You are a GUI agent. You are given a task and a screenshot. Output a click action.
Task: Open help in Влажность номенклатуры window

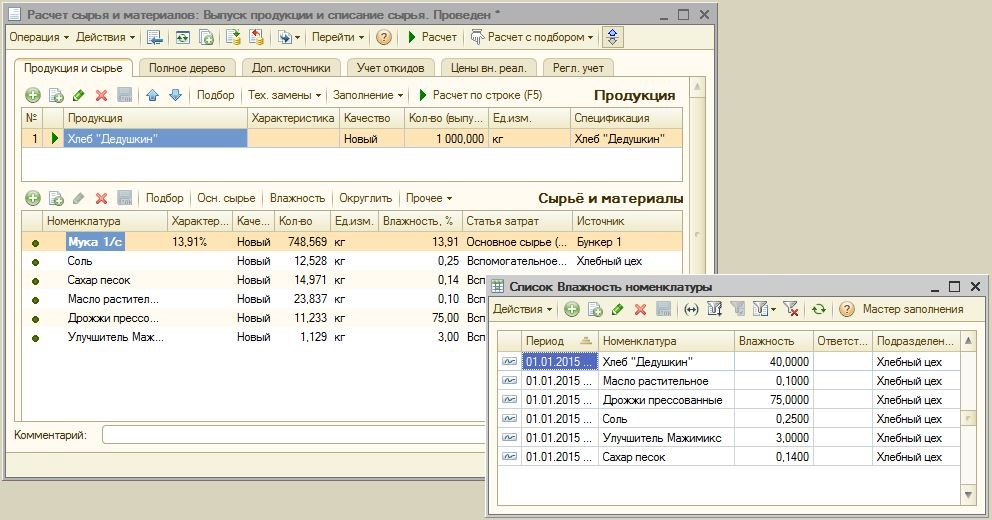(847, 309)
